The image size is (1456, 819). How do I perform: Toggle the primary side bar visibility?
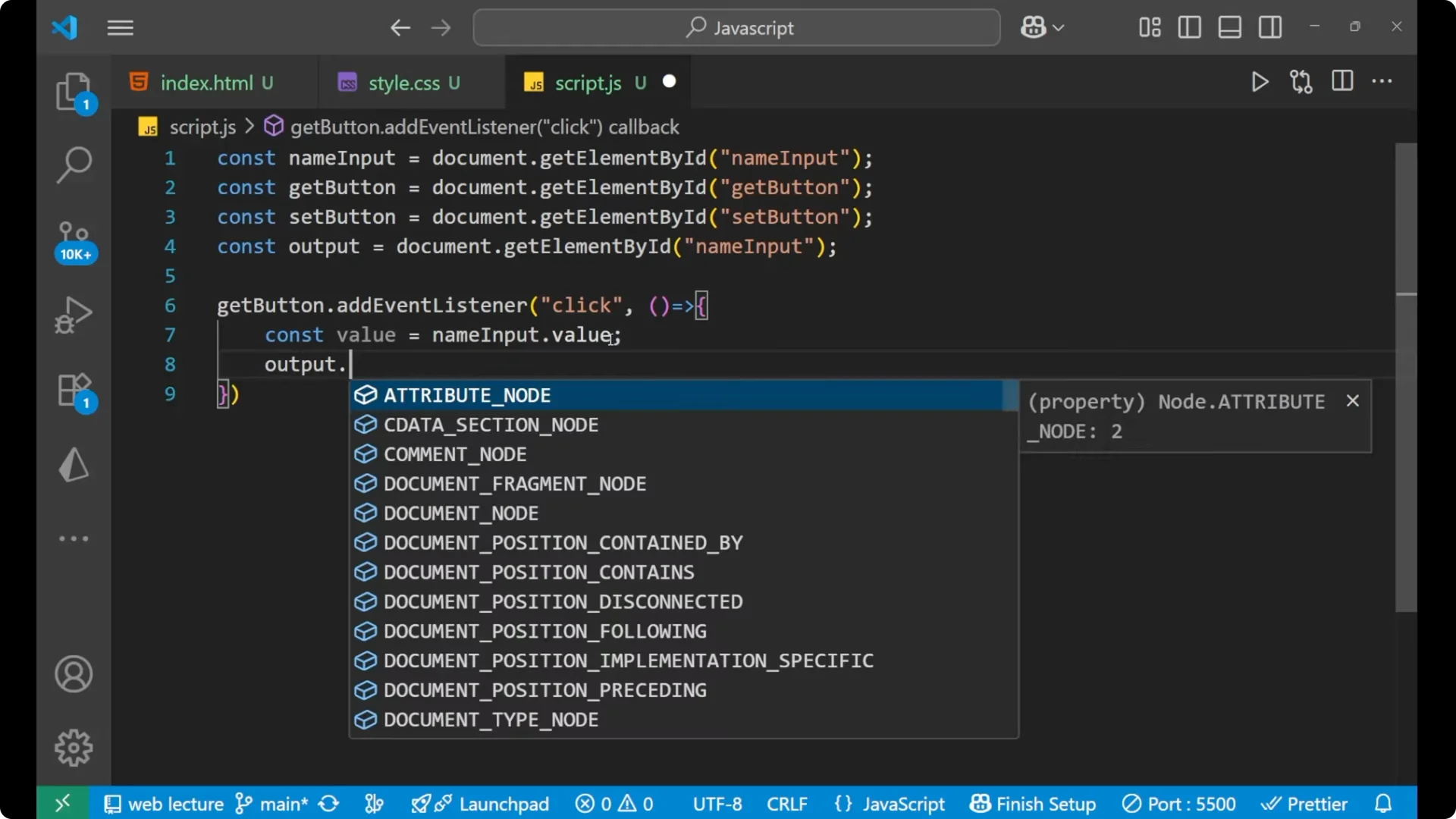pyautogui.click(x=1189, y=27)
